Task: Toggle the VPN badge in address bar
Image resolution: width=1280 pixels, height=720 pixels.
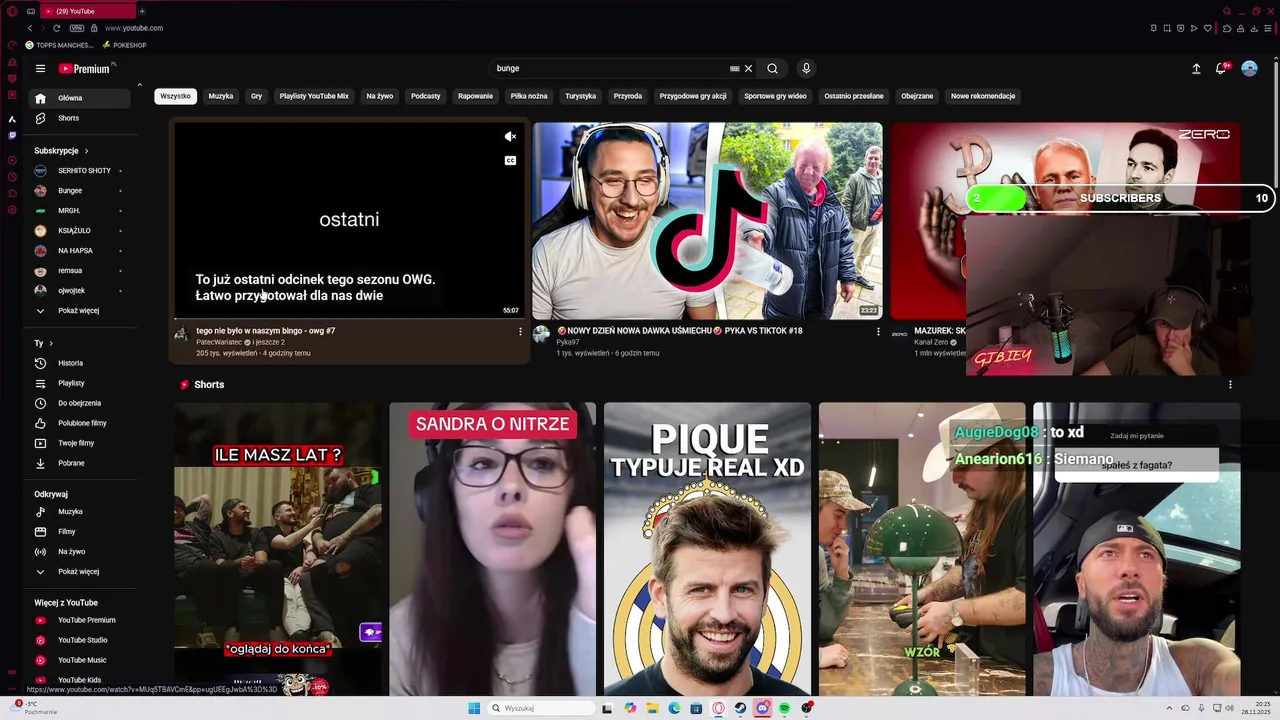Action: pos(77,28)
